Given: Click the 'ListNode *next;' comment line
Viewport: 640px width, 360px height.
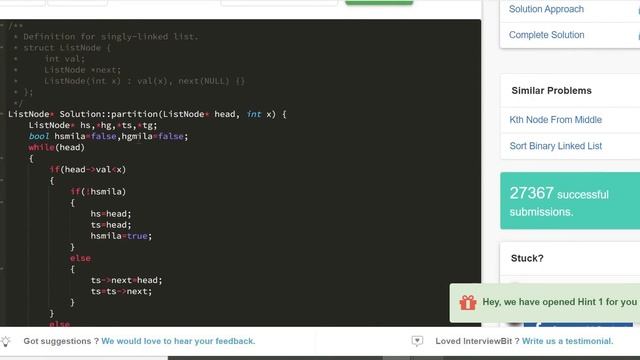Looking at the screenshot, I should 82,70.
